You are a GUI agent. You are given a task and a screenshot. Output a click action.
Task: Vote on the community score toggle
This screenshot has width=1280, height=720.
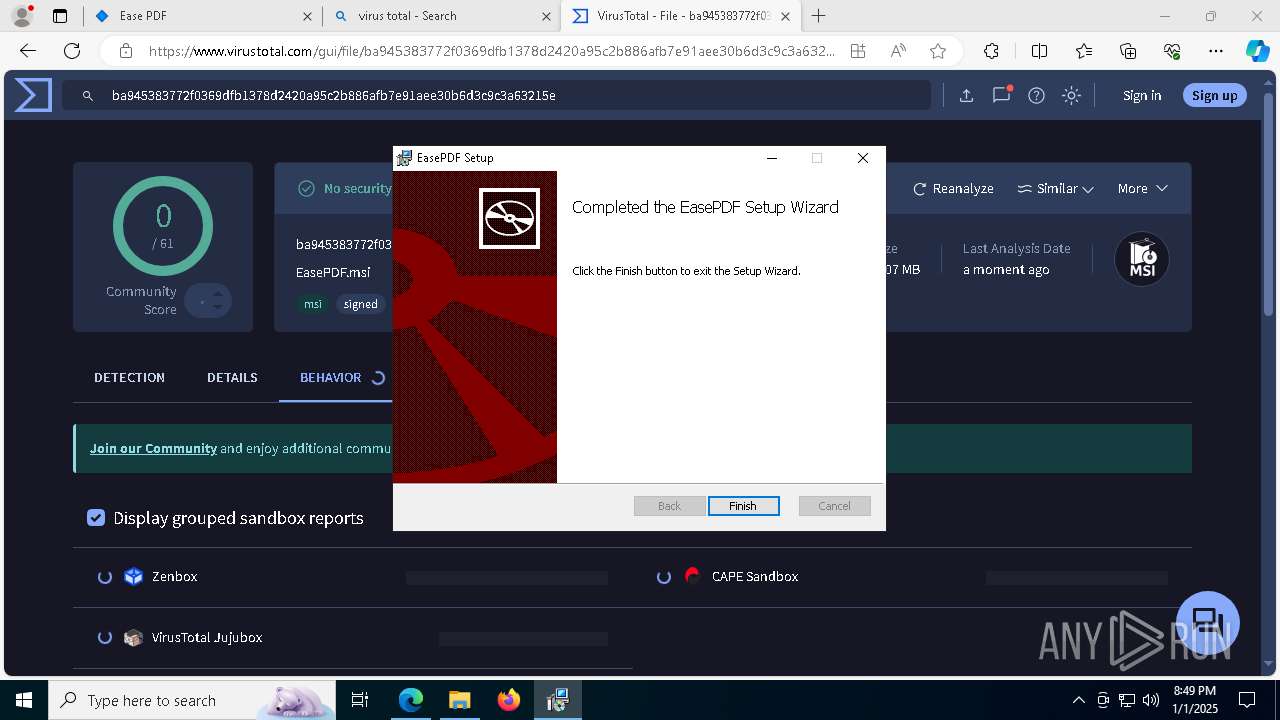coord(207,301)
